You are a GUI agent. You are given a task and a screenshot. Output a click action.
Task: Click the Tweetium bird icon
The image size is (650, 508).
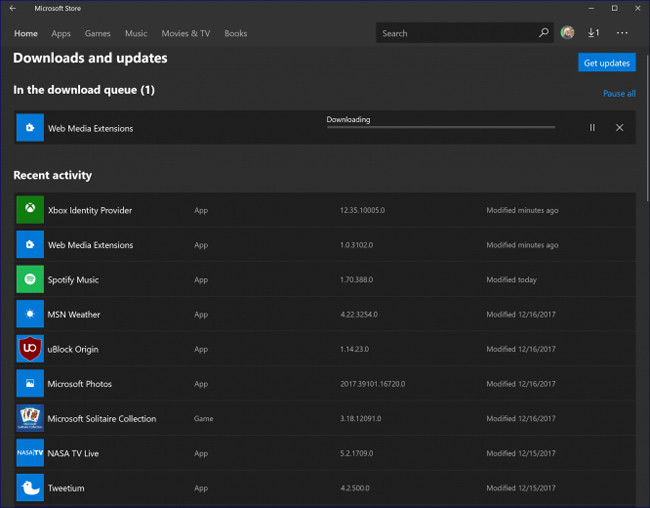(30, 488)
